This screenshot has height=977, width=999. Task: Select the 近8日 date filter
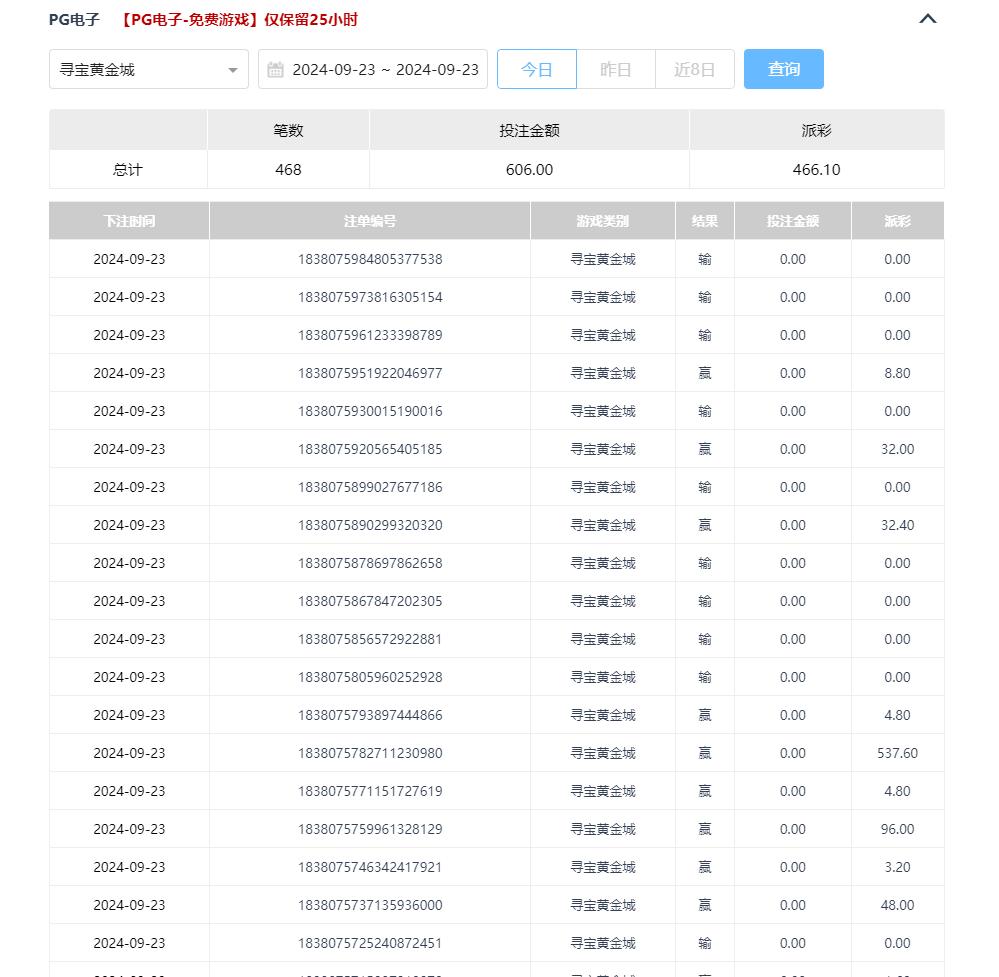(694, 70)
